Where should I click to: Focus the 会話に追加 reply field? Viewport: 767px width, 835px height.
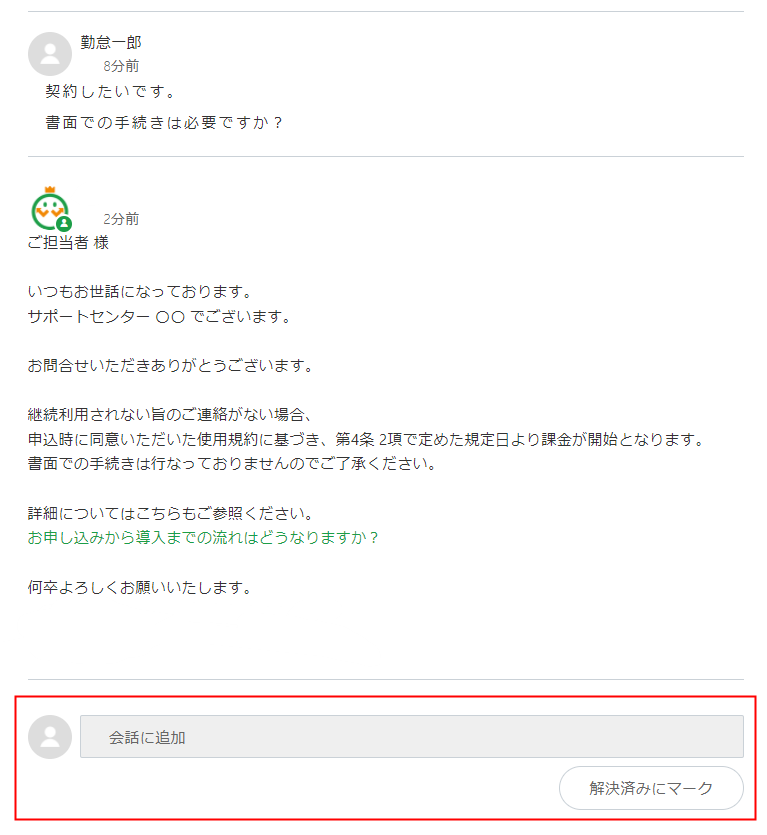tap(412, 736)
